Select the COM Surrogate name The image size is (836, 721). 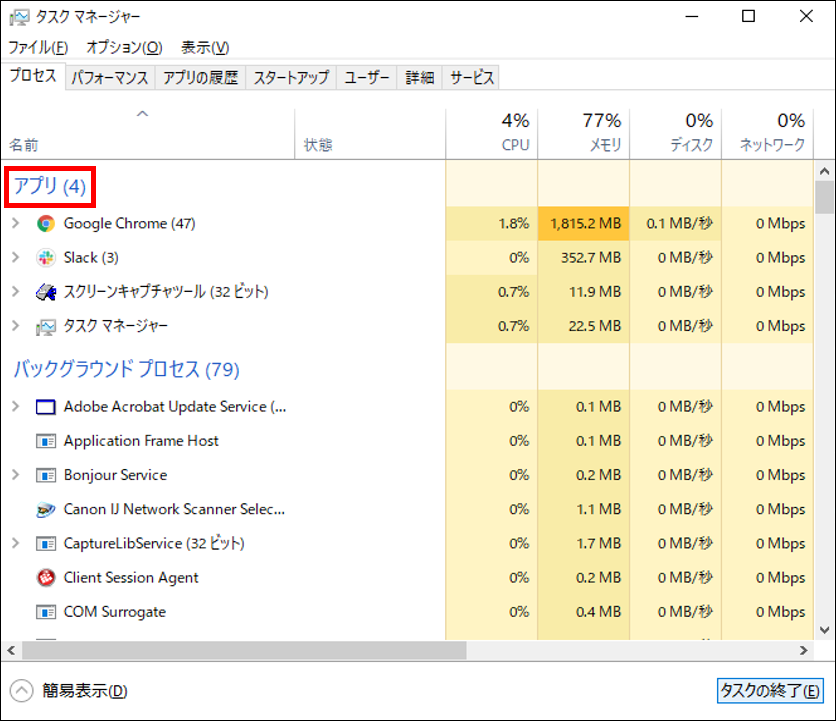click(115, 612)
